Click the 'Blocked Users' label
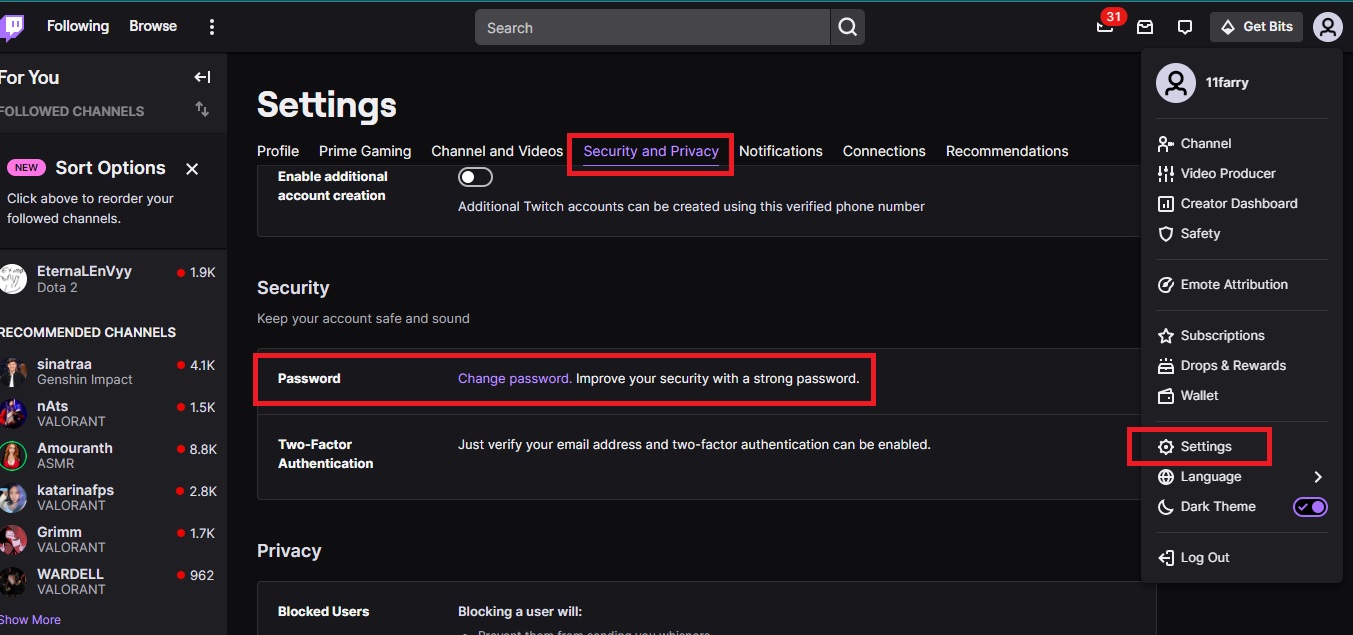The height and width of the screenshot is (635, 1353). 324,611
